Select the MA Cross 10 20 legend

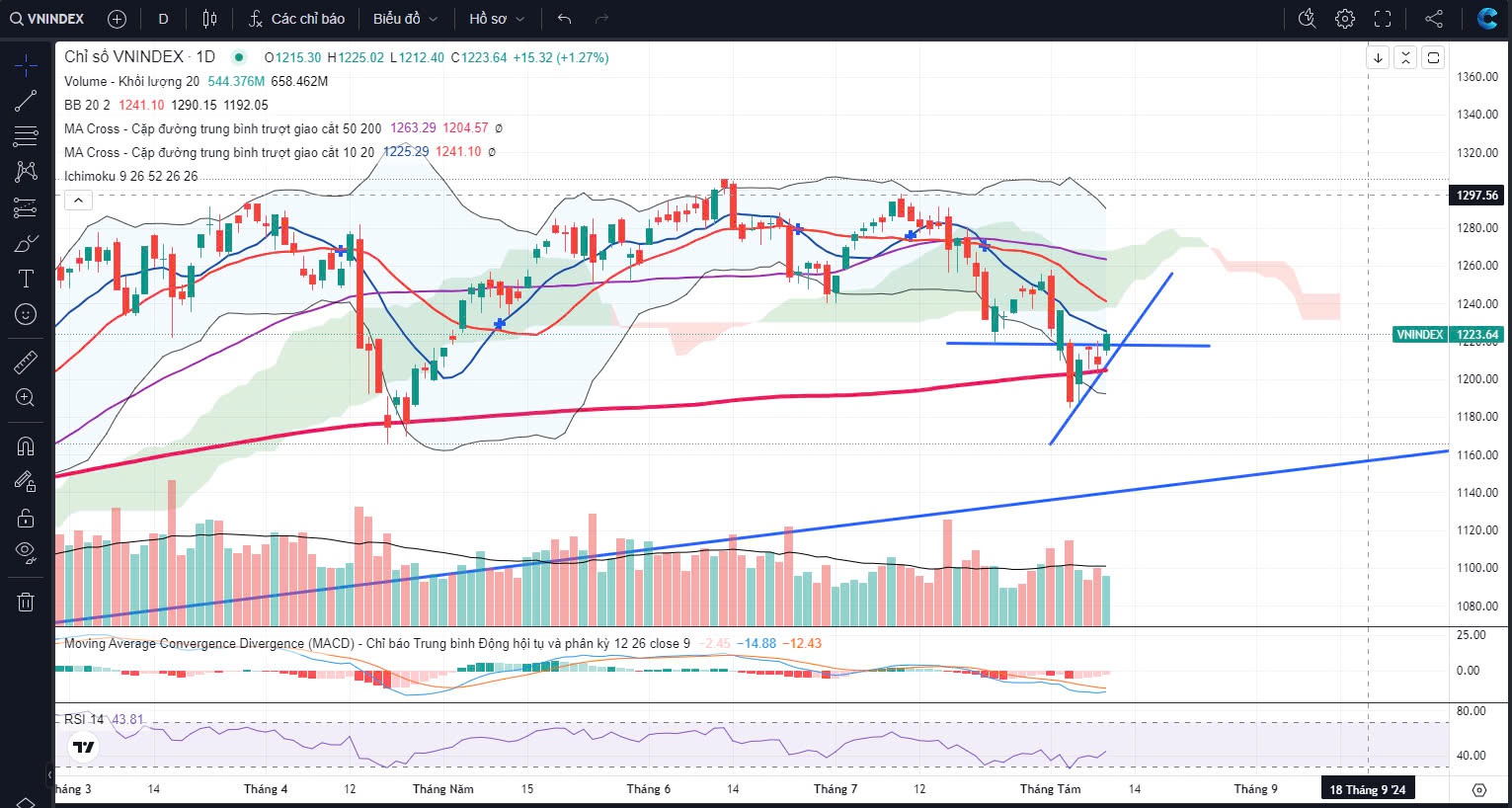tap(219, 152)
